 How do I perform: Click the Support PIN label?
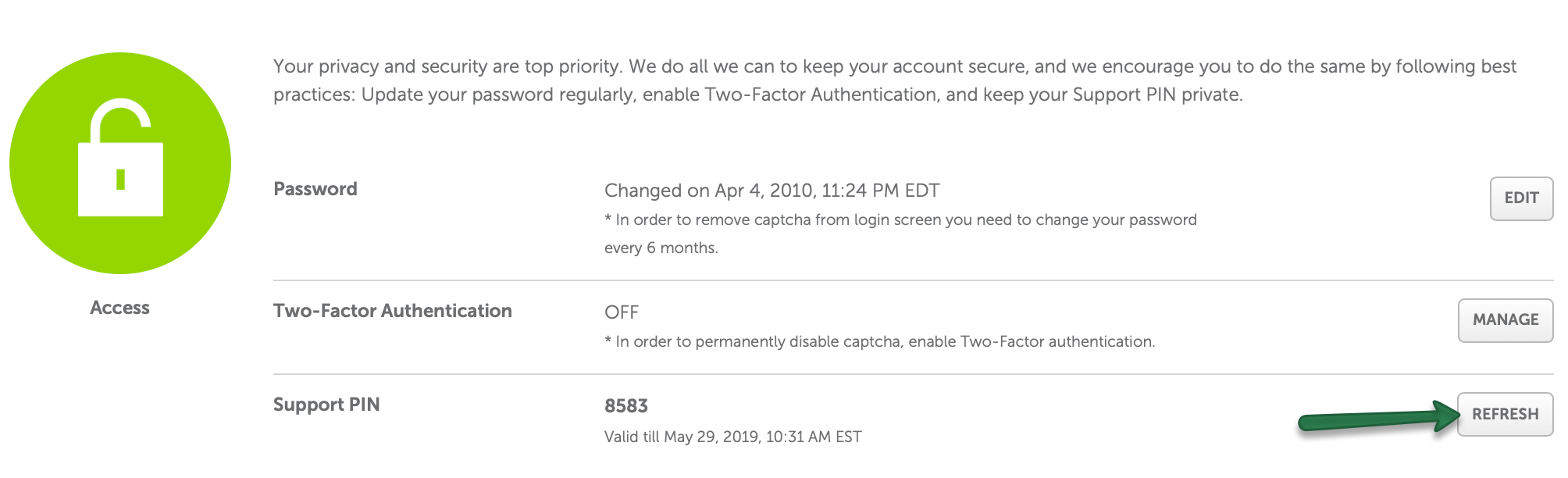pyautogui.click(x=326, y=405)
